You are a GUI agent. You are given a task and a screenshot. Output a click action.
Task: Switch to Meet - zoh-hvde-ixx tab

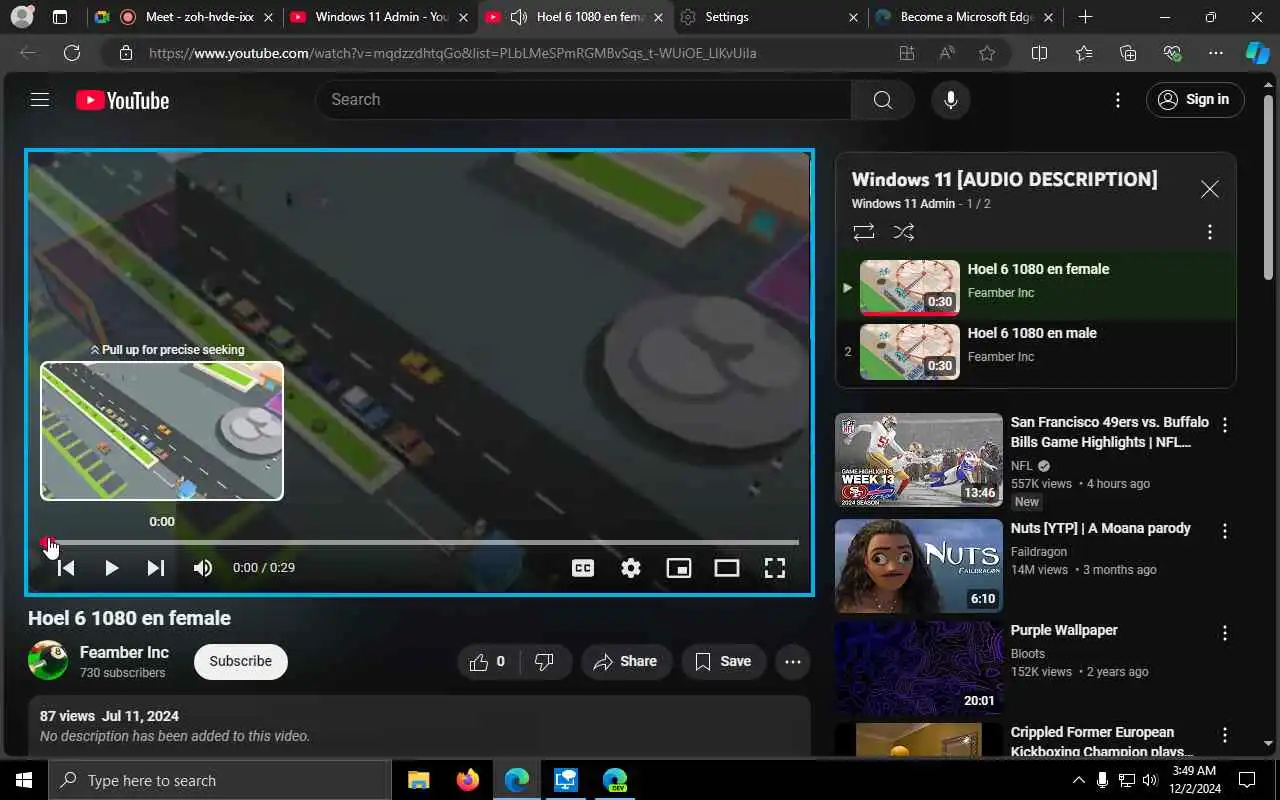tap(185, 17)
